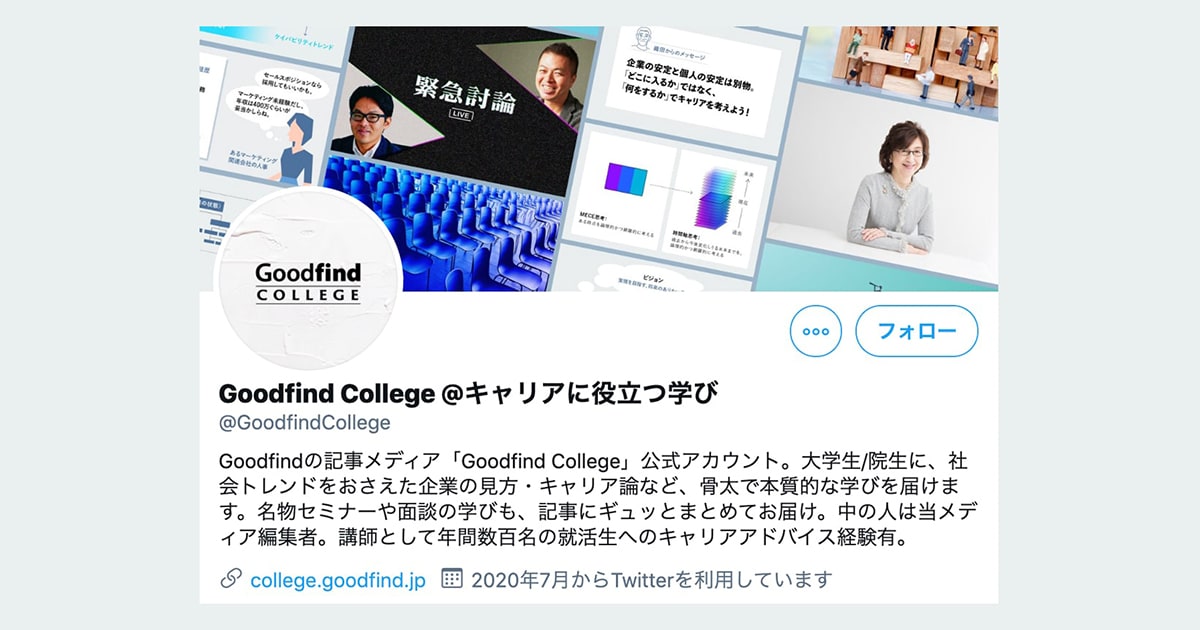
Task: Click the フォロー follow button
Action: (x=917, y=331)
